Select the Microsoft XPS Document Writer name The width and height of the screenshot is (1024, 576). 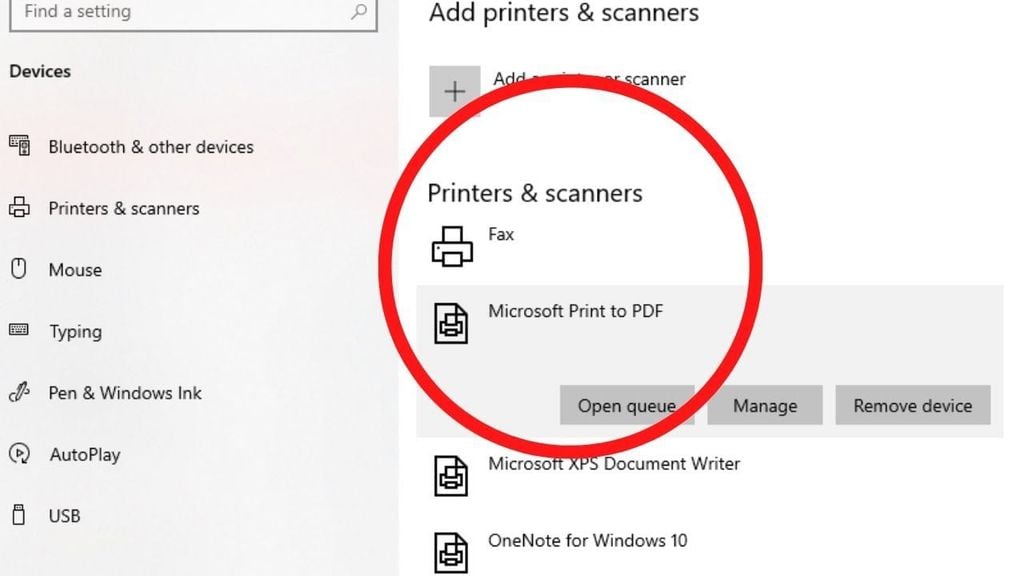point(614,464)
